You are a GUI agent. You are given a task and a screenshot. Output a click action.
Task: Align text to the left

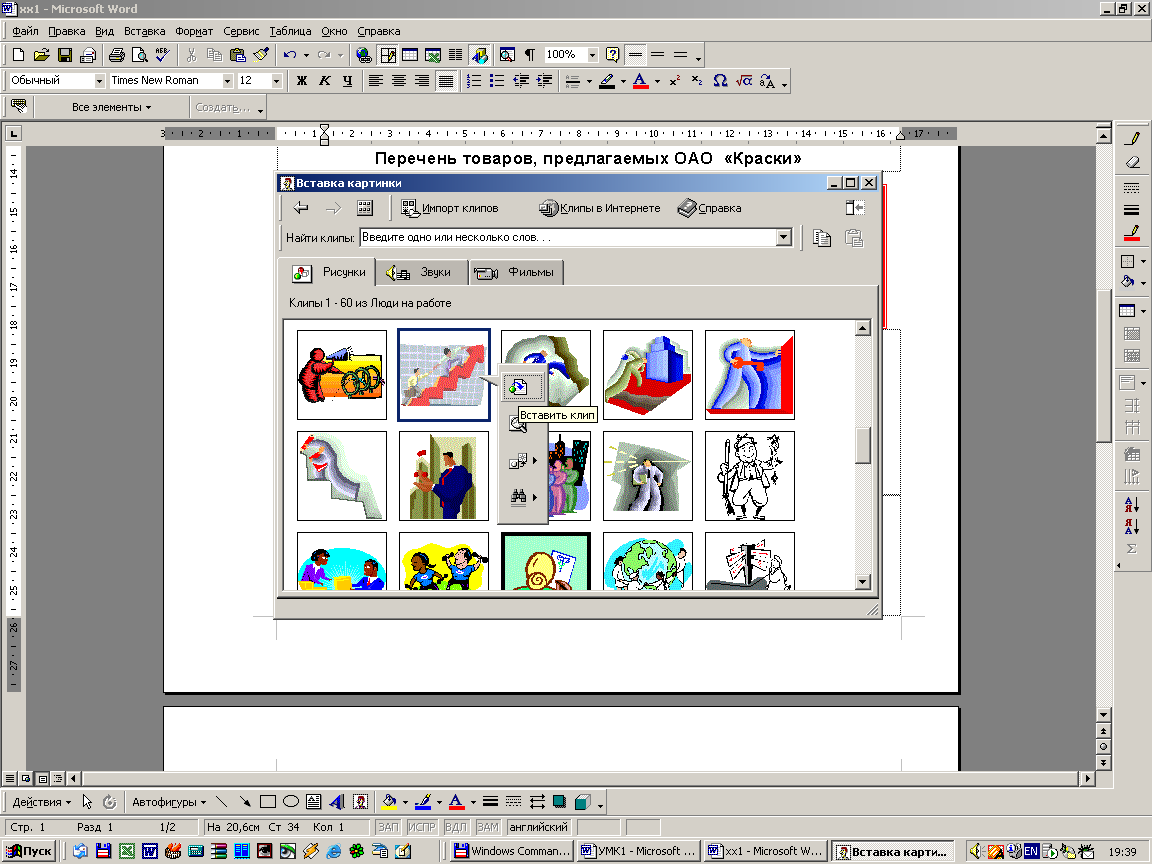pyautogui.click(x=375, y=81)
